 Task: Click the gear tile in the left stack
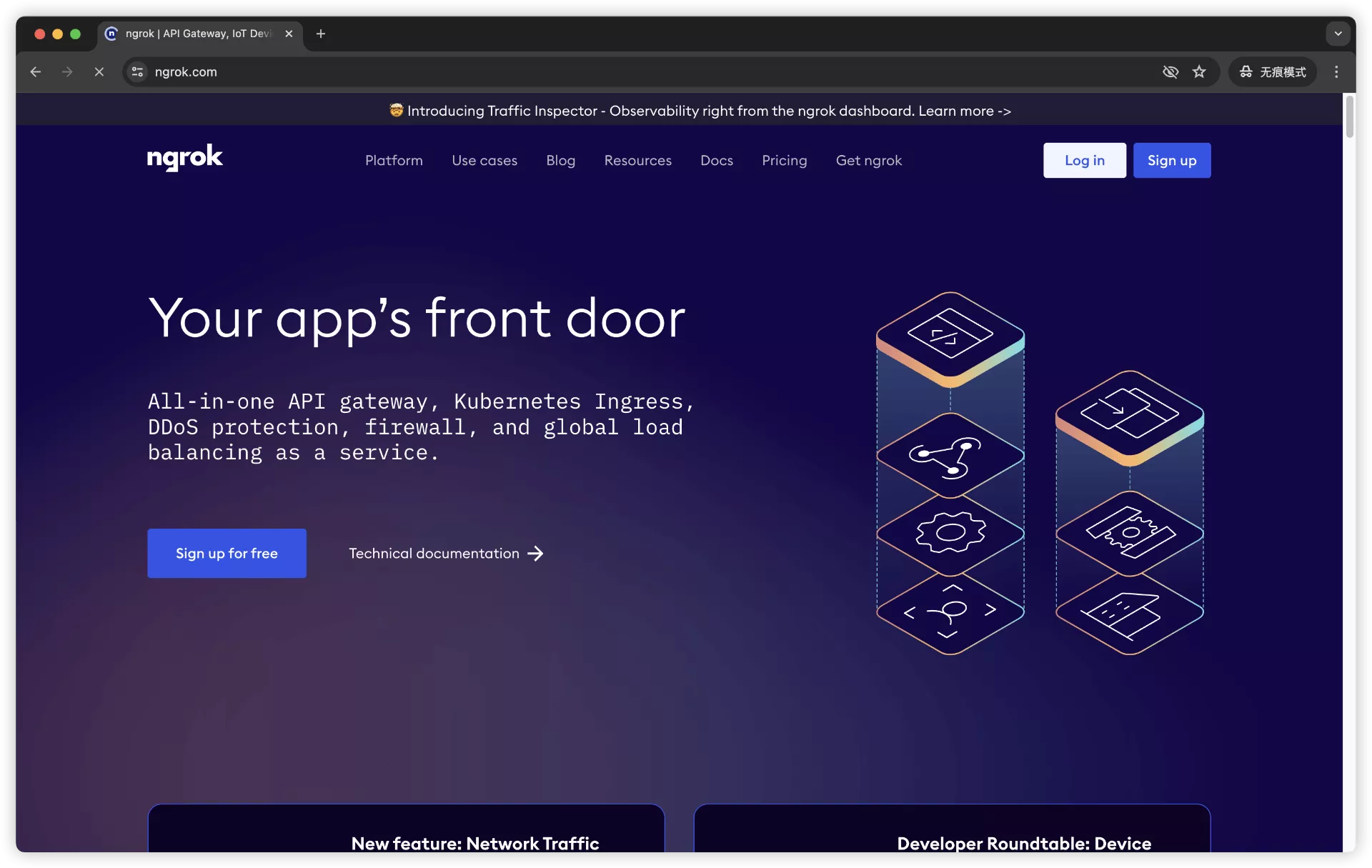click(x=950, y=533)
